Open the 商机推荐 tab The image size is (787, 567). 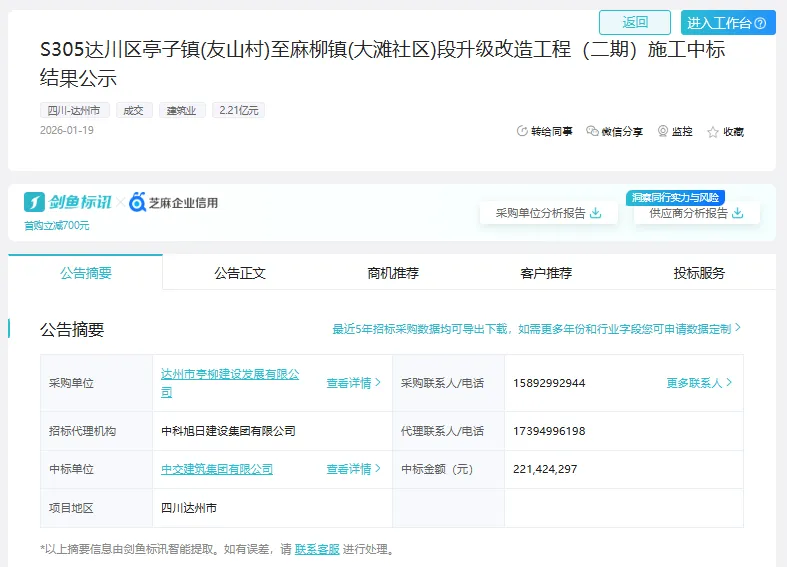tap(393, 273)
